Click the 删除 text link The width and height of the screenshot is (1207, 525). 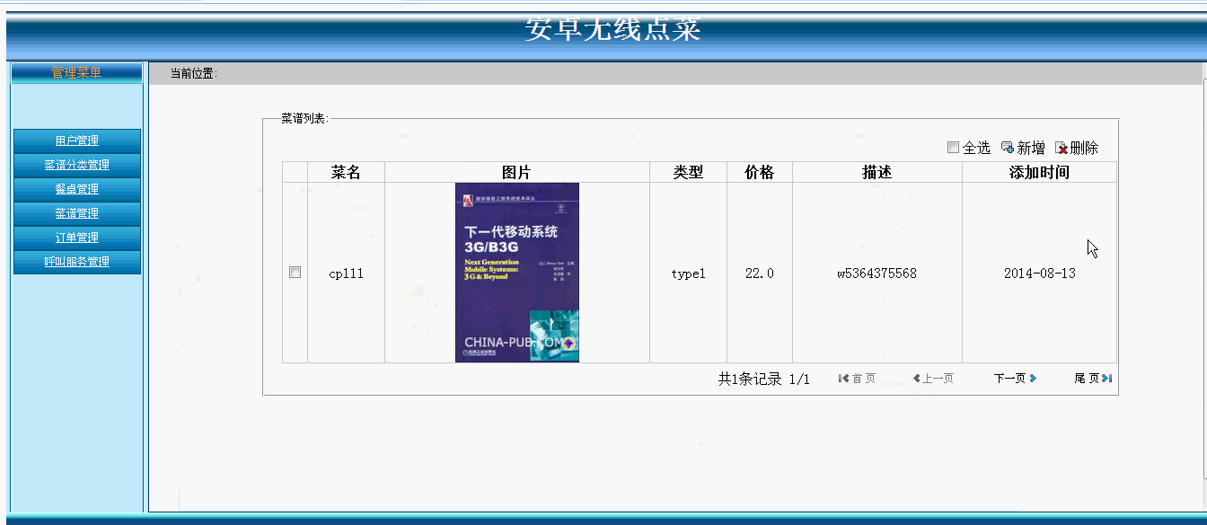coord(1084,148)
